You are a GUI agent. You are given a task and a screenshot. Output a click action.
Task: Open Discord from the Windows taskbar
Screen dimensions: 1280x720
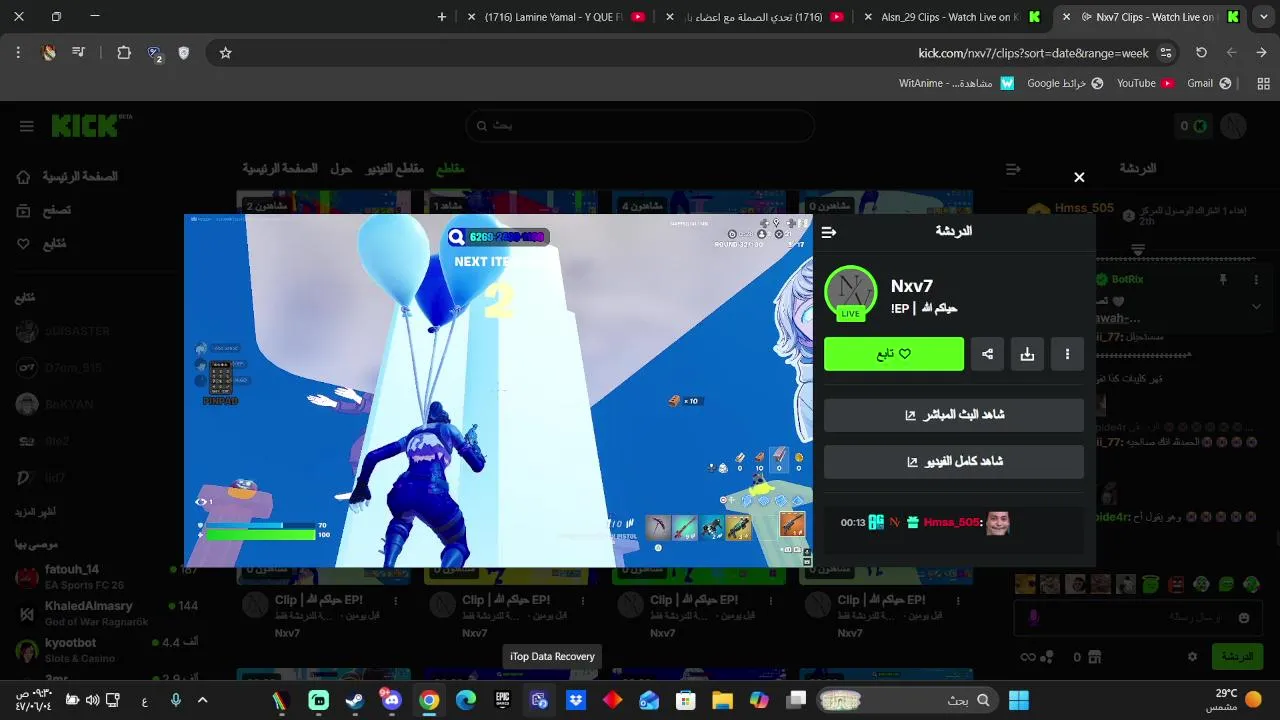[x=391, y=700]
